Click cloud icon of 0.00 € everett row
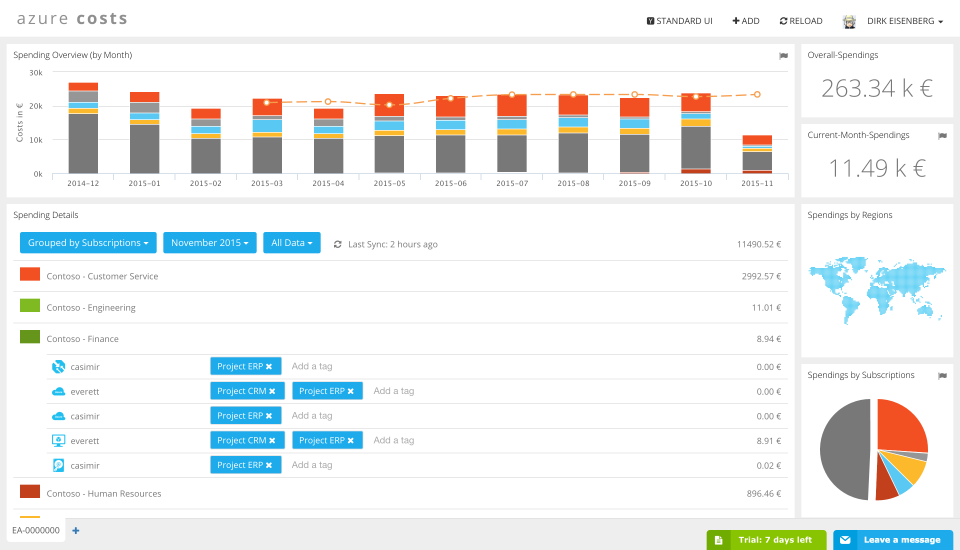Image resolution: width=960 pixels, height=550 pixels. (x=58, y=391)
